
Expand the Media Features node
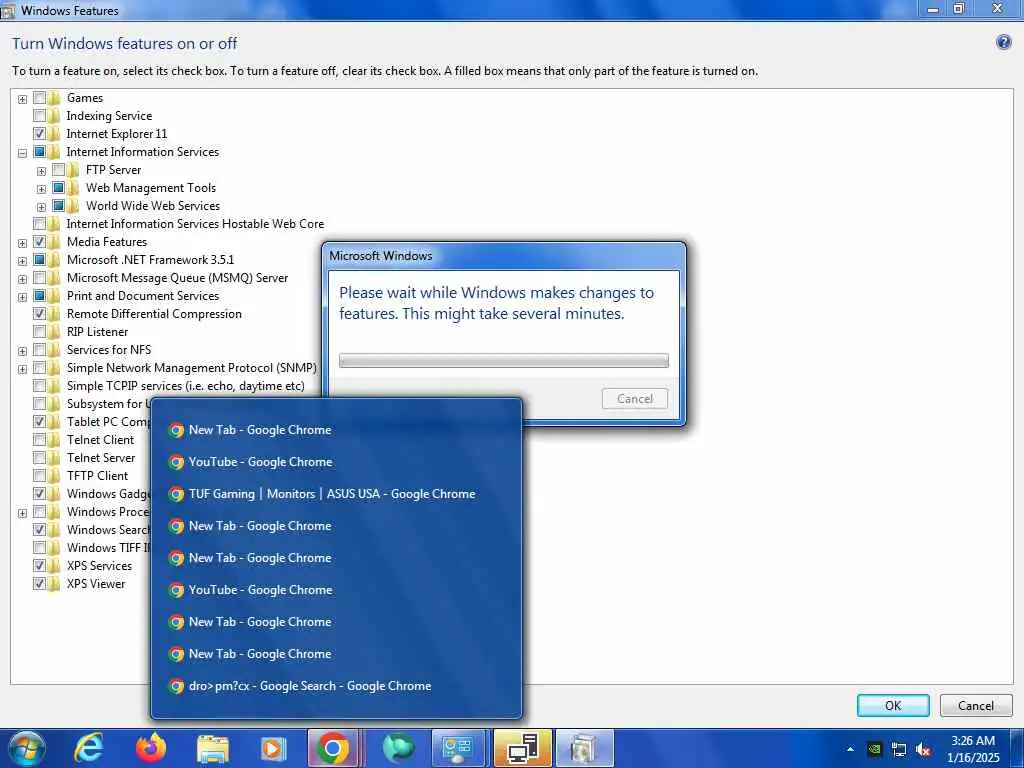coord(22,243)
